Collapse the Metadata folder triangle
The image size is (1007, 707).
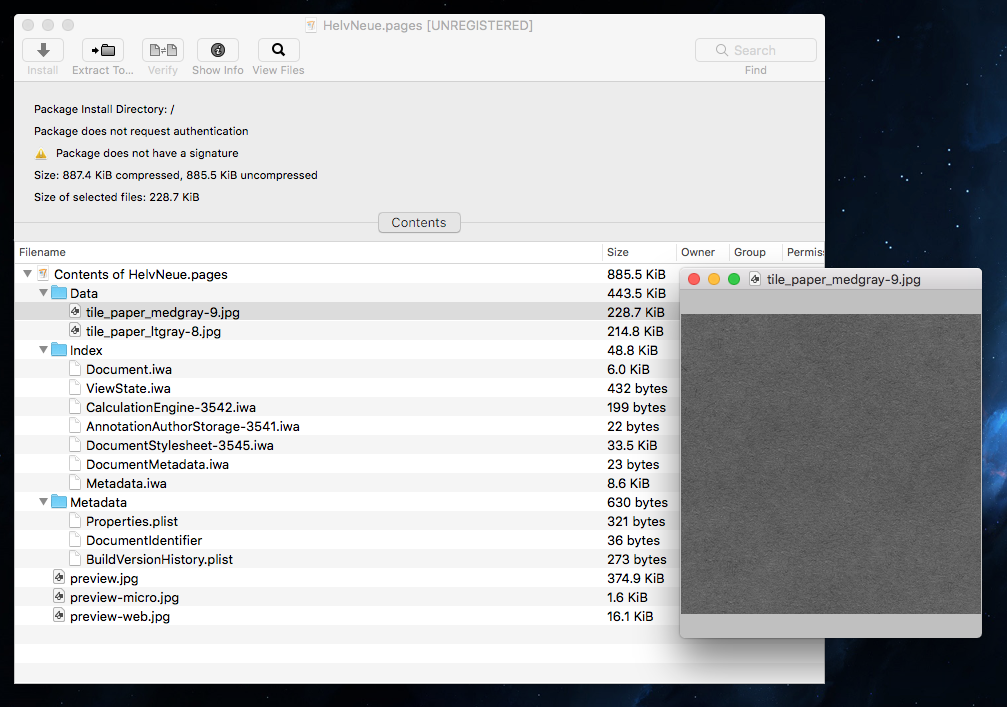click(x=43, y=502)
